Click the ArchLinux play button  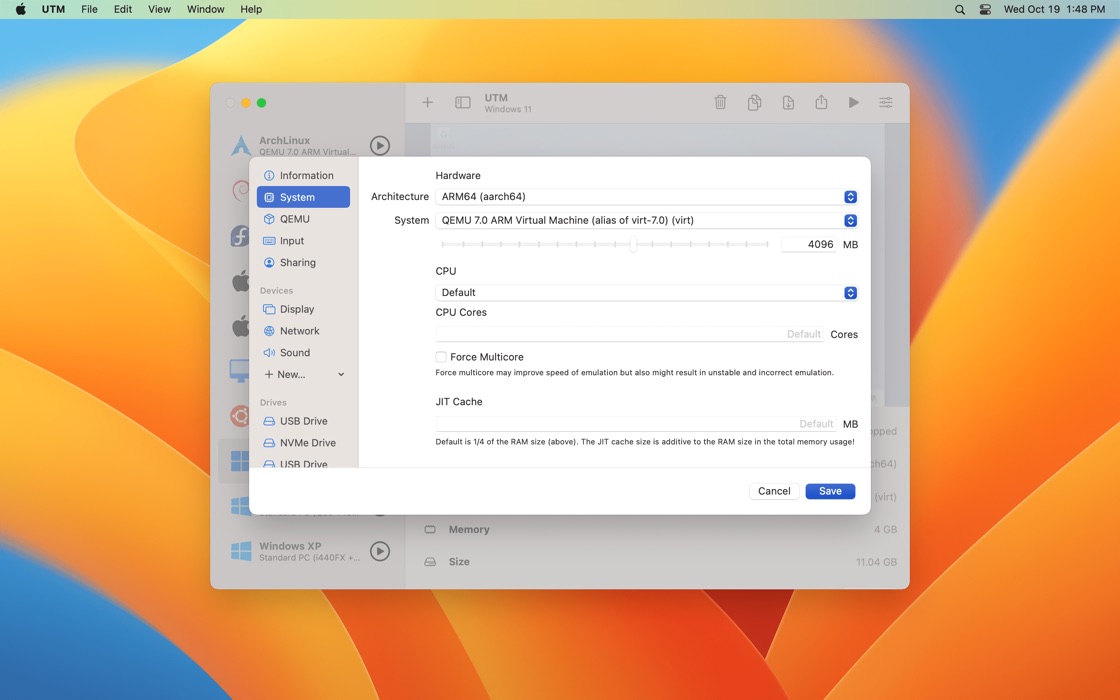pyautogui.click(x=380, y=146)
